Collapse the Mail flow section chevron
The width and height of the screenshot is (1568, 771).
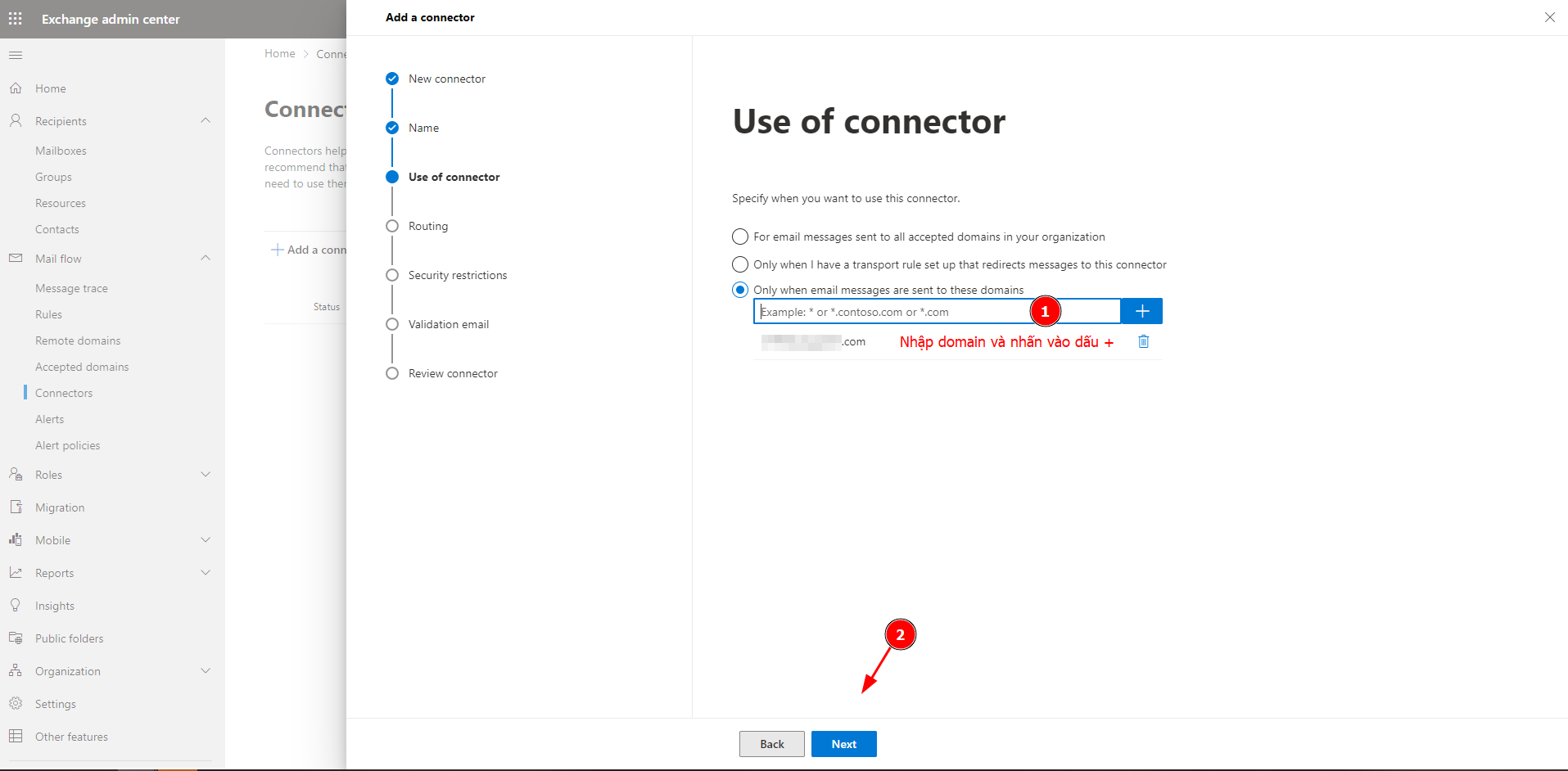tap(206, 258)
